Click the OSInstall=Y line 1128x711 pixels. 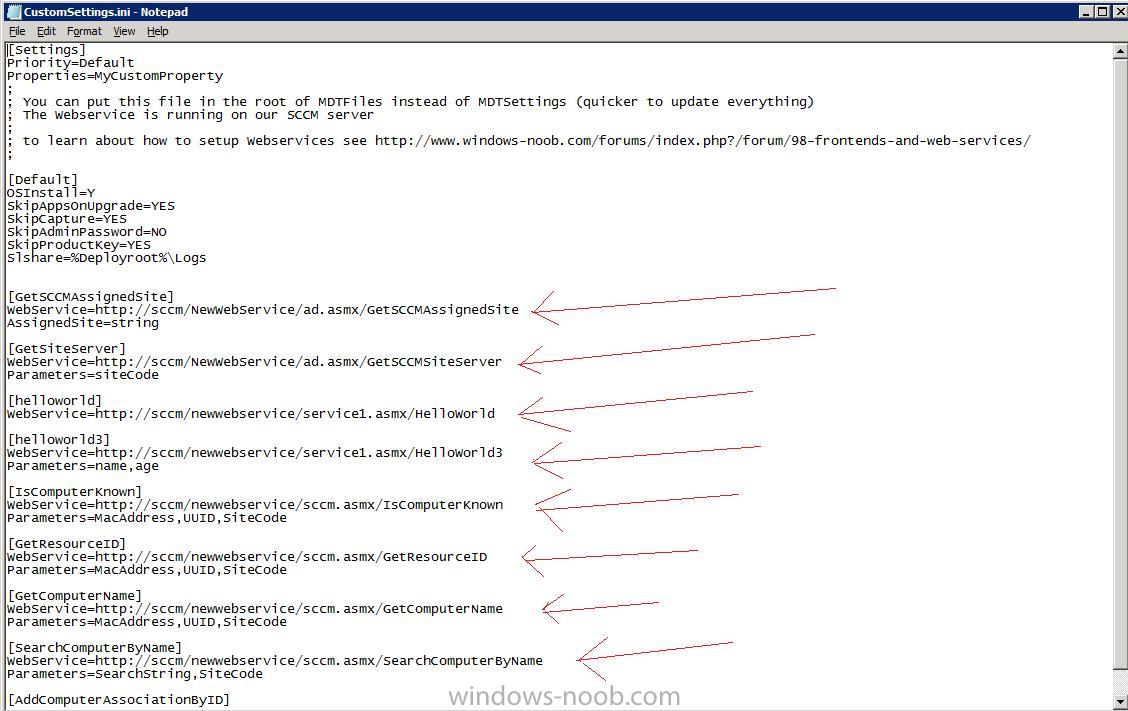coord(51,192)
